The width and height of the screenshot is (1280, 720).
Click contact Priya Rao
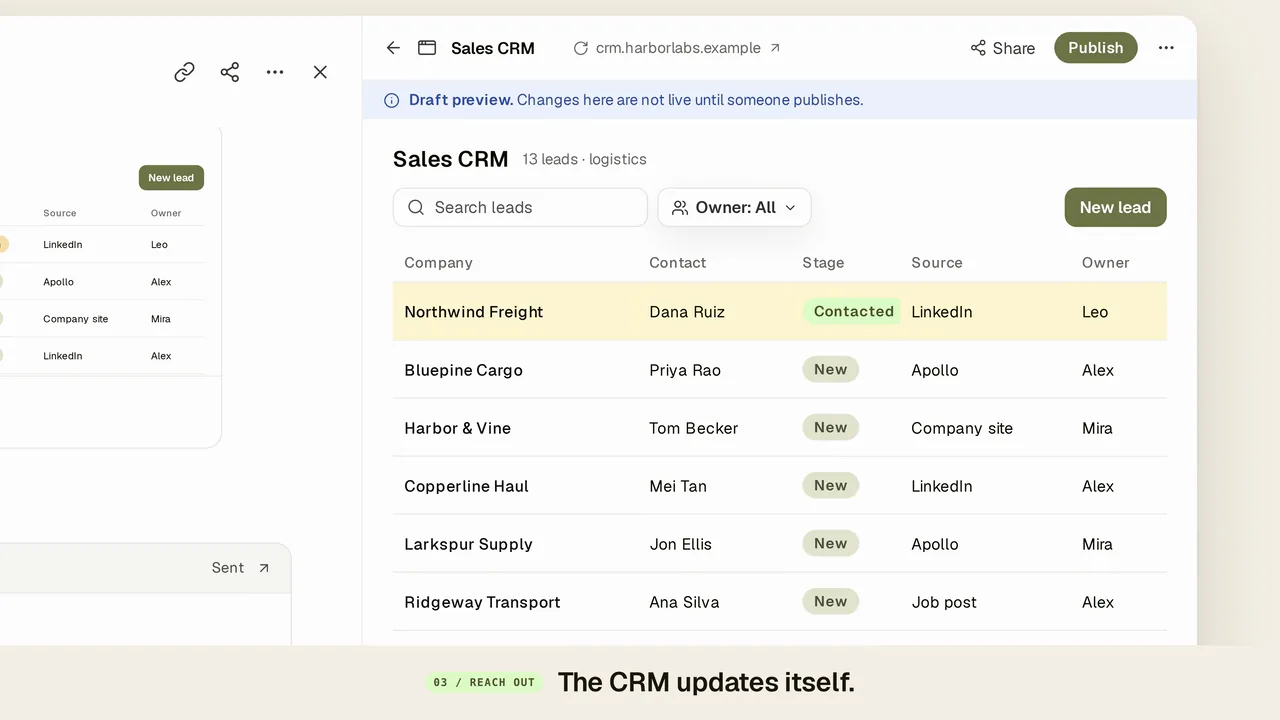click(685, 370)
